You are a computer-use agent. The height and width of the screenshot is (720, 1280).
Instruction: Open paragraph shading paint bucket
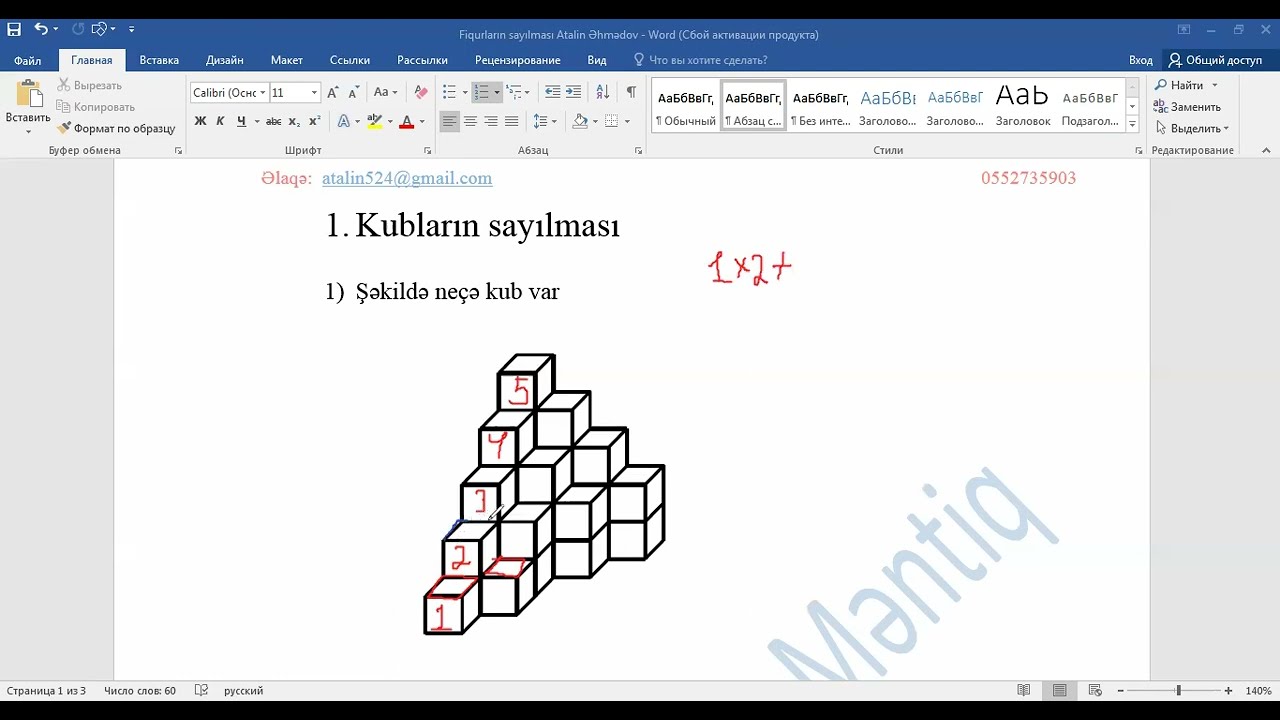pyautogui.click(x=580, y=121)
